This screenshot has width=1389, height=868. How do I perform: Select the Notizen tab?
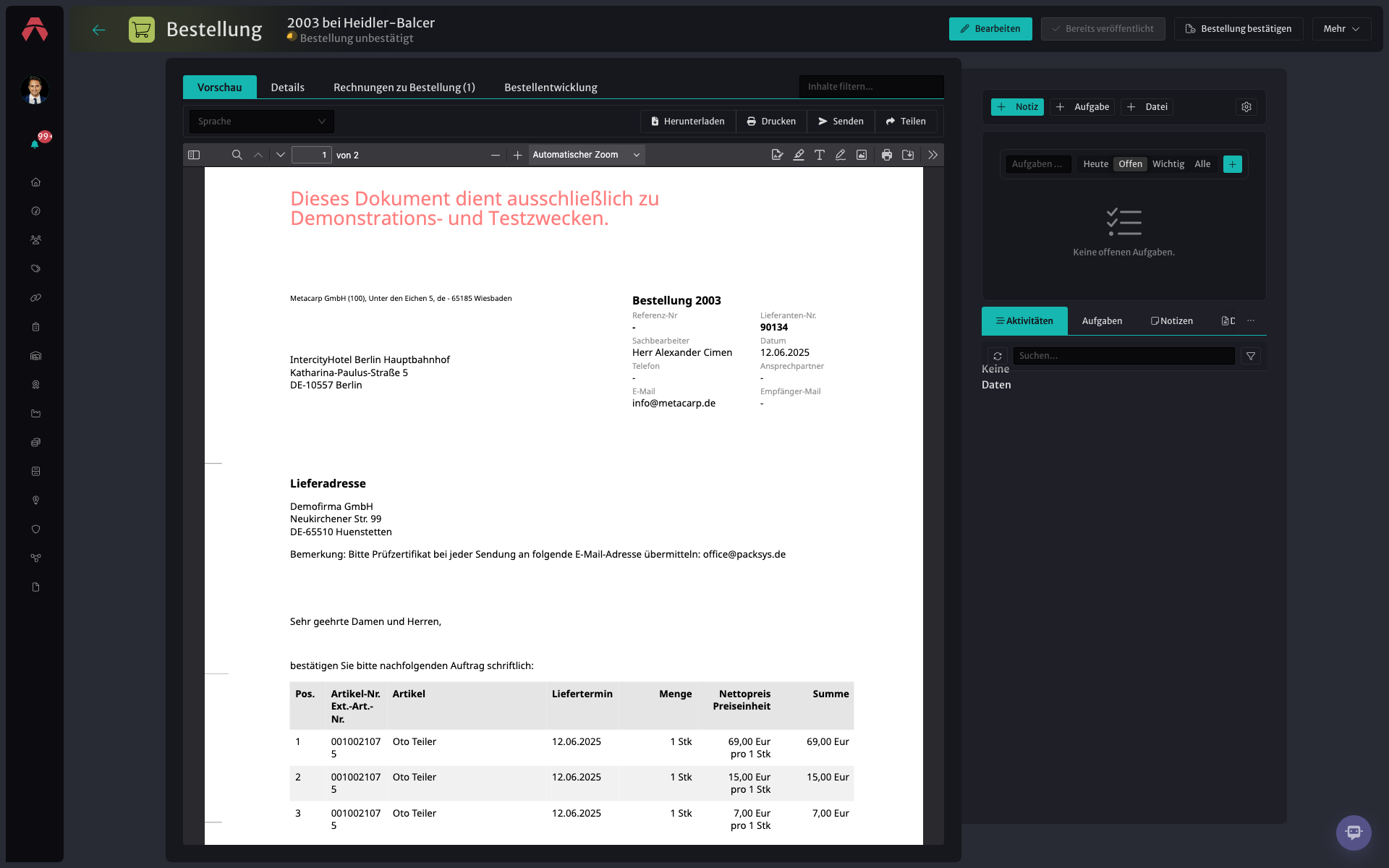[1172, 320]
